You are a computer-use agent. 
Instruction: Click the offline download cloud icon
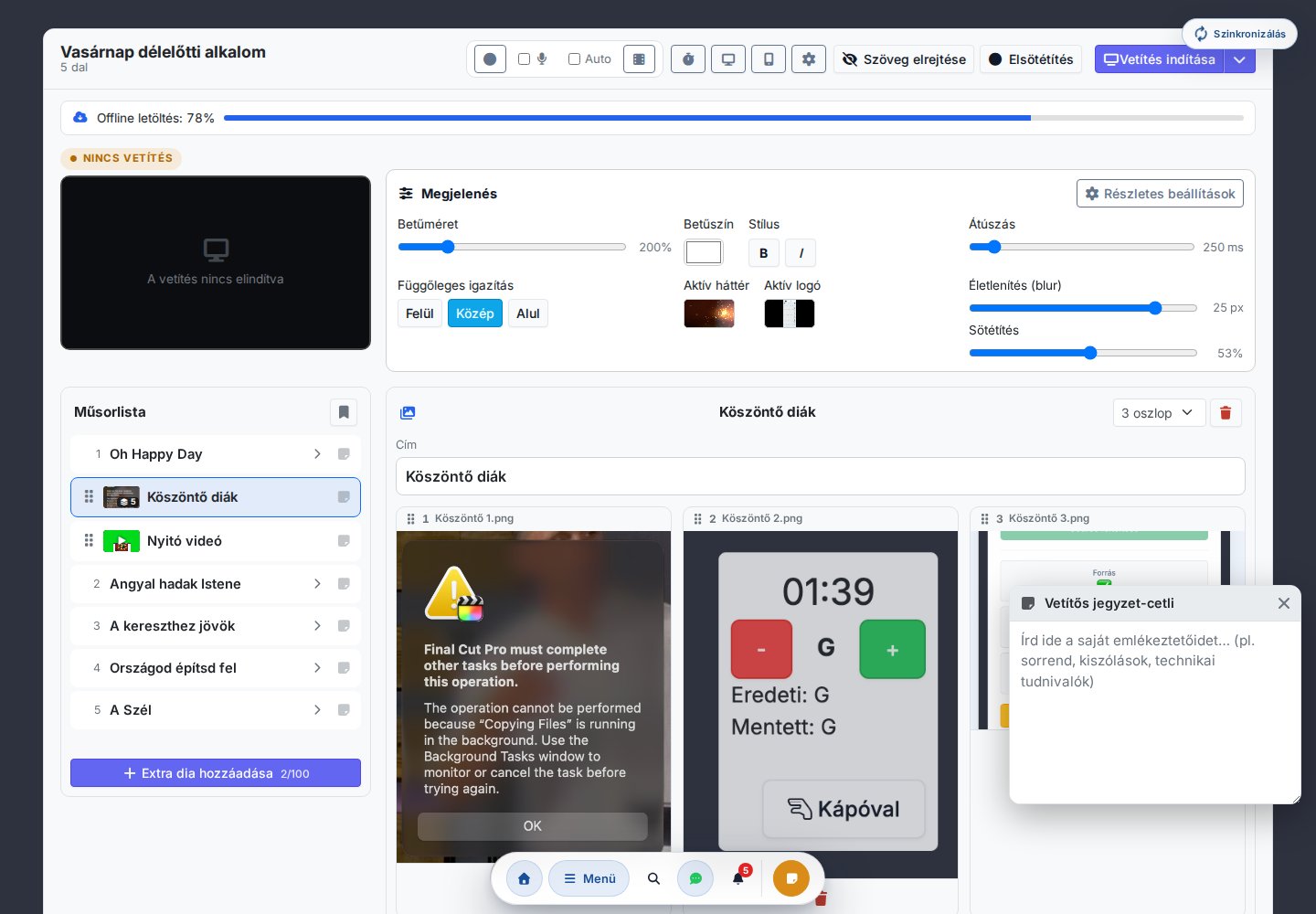click(x=80, y=117)
